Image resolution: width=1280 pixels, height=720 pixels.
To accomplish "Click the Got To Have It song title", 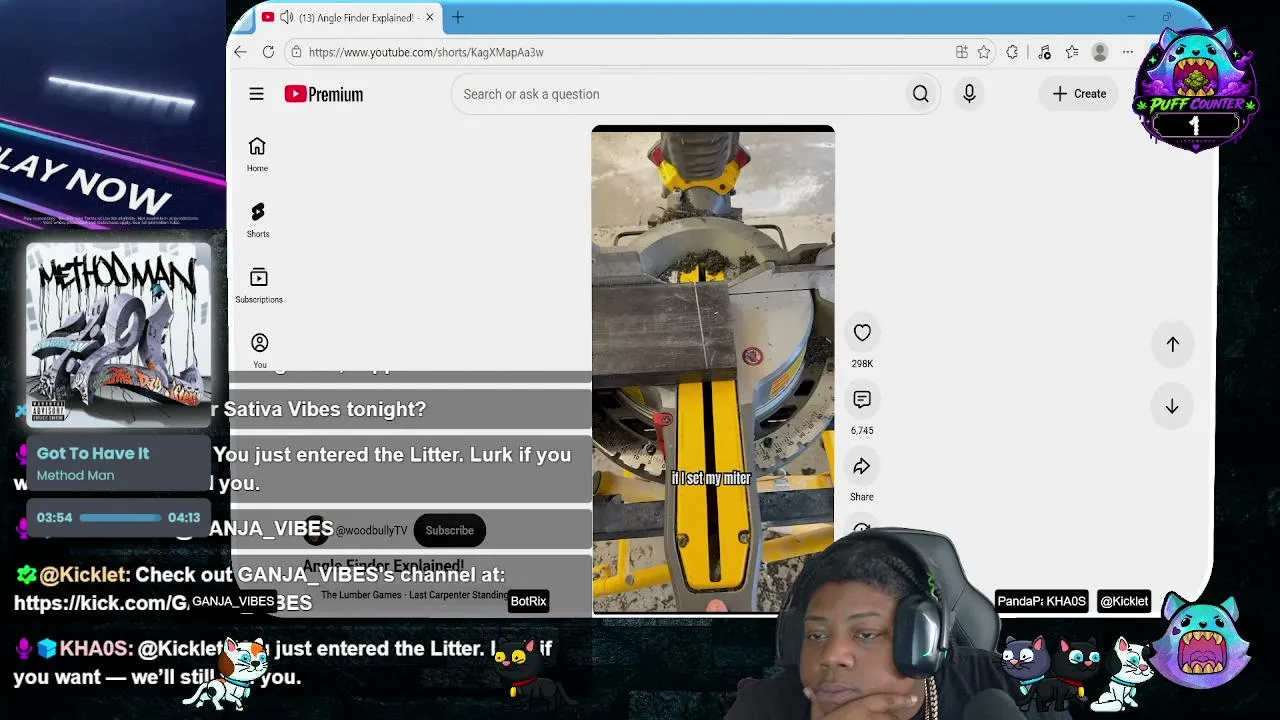I will (x=93, y=453).
